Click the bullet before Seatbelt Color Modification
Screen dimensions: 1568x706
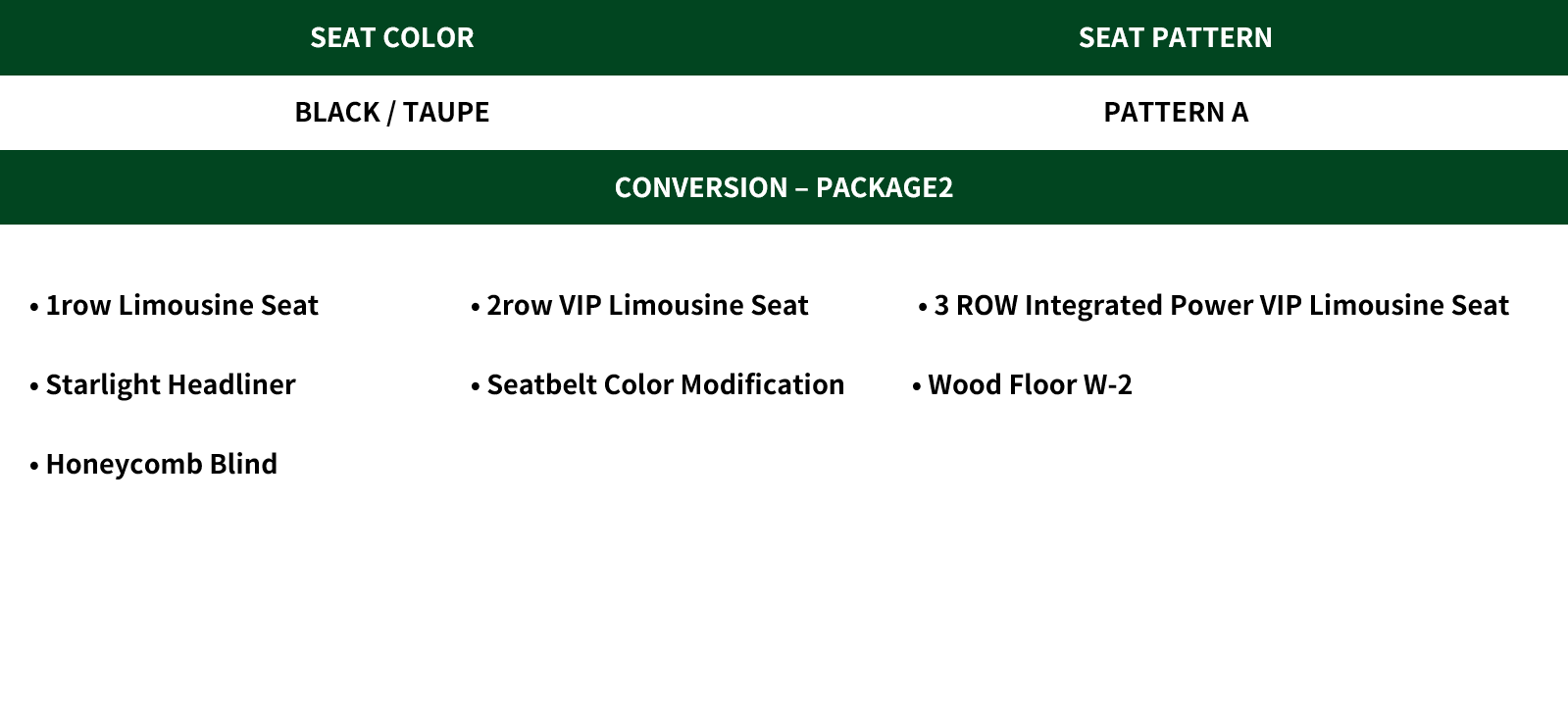[x=476, y=387]
